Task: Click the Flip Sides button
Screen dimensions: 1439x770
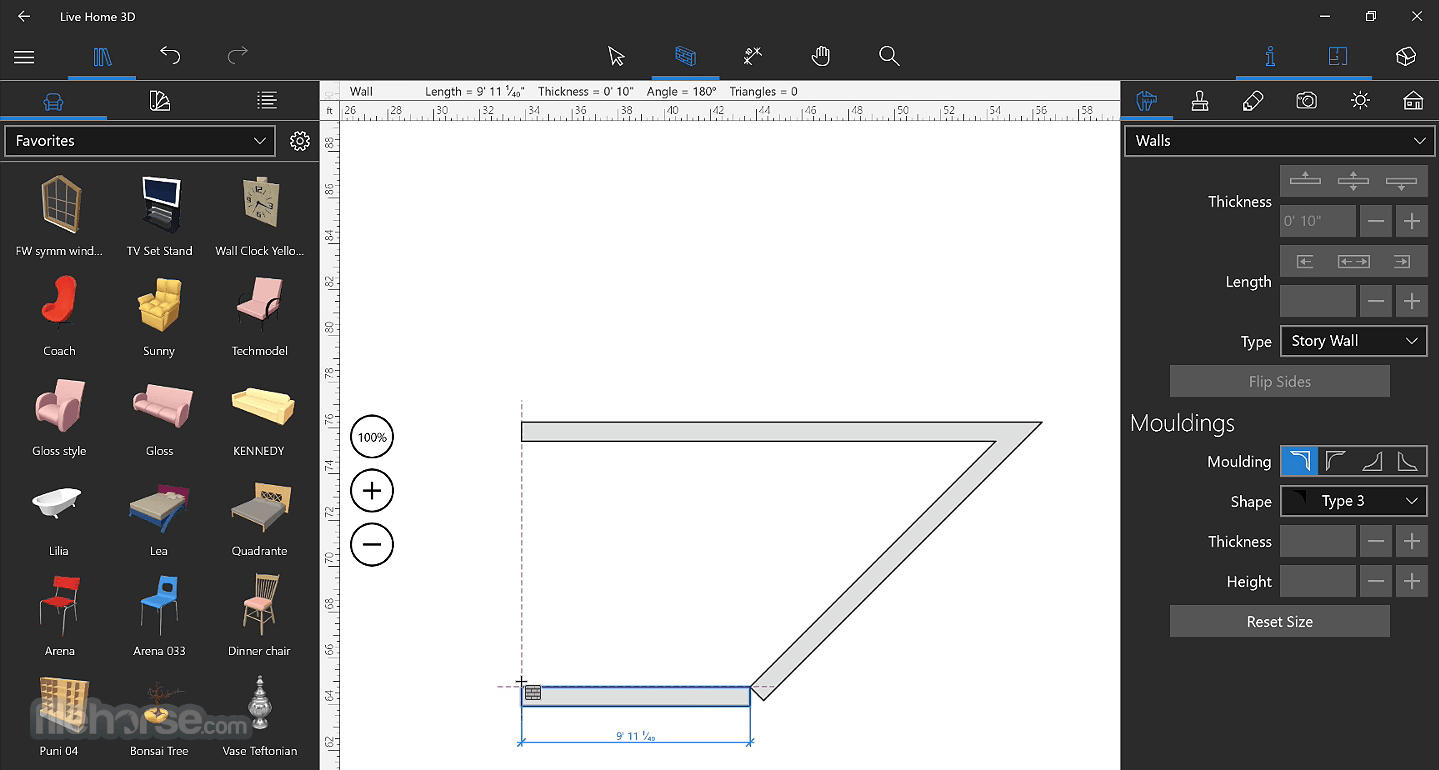Action: [x=1279, y=381]
